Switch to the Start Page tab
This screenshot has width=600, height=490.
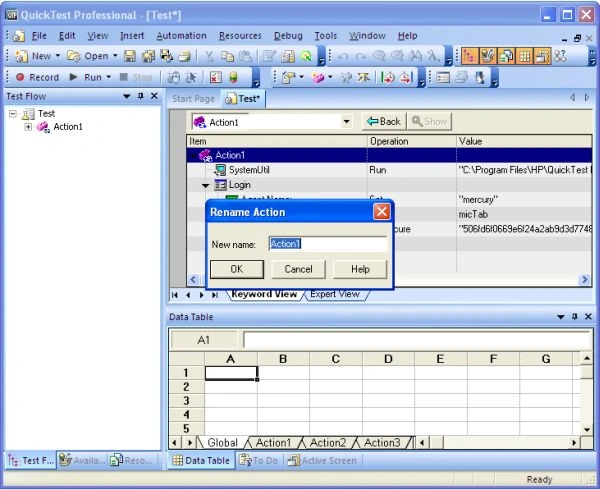[x=193, y=99]
